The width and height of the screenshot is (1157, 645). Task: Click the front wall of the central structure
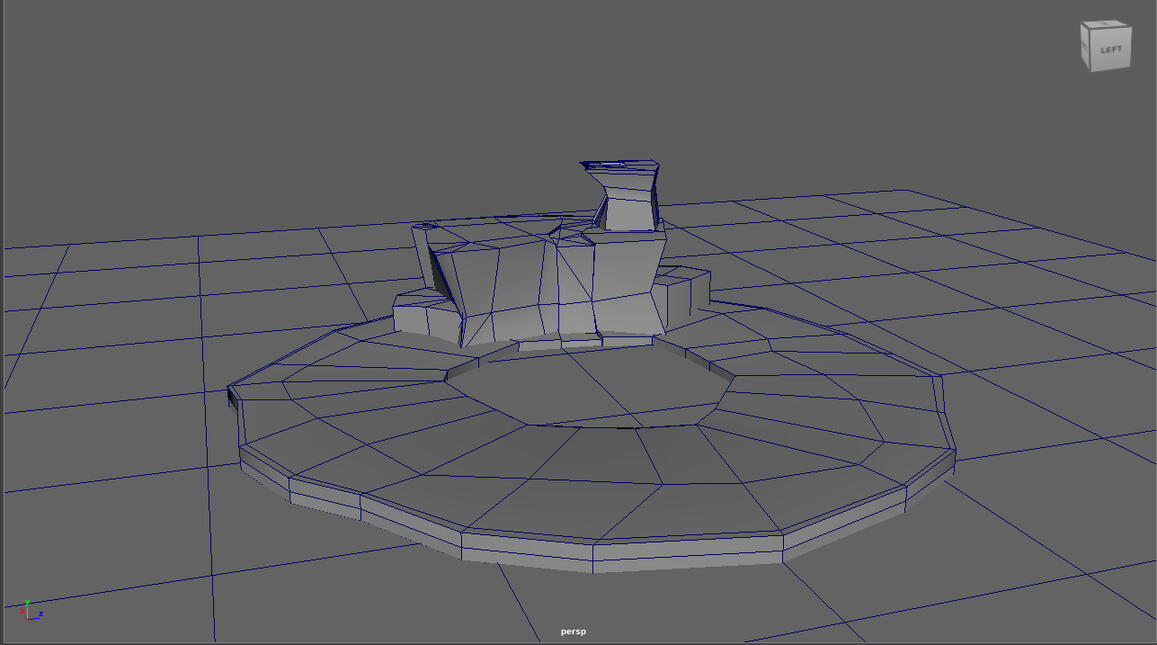click(520, 290)
